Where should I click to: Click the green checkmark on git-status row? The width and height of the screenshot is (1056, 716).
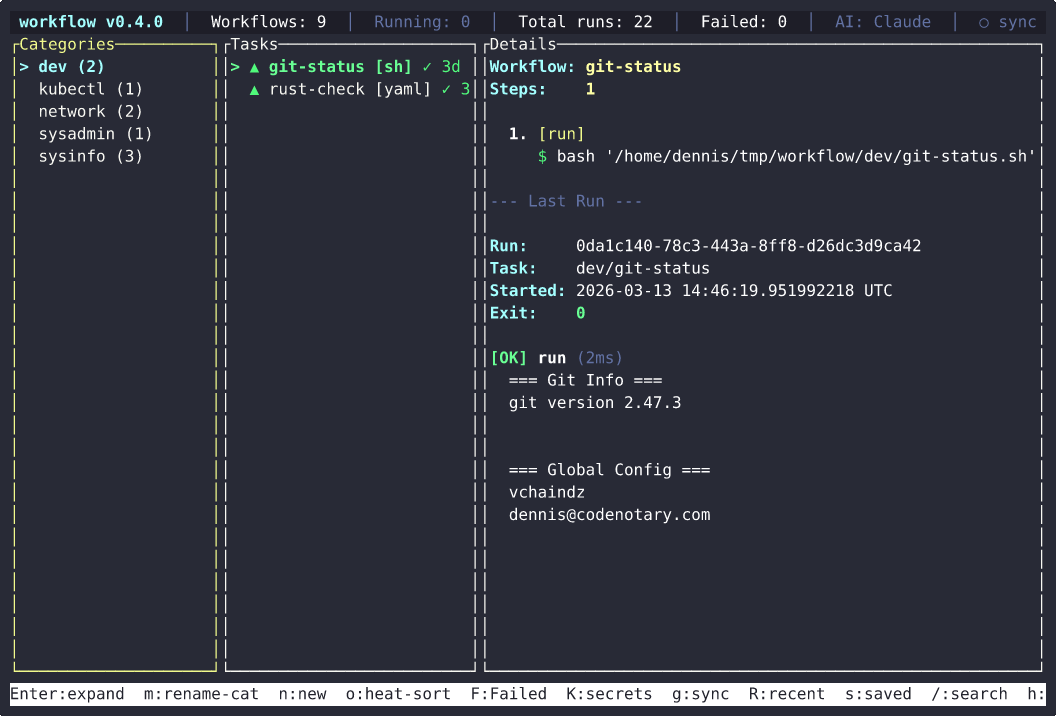[x=427, y=67]
